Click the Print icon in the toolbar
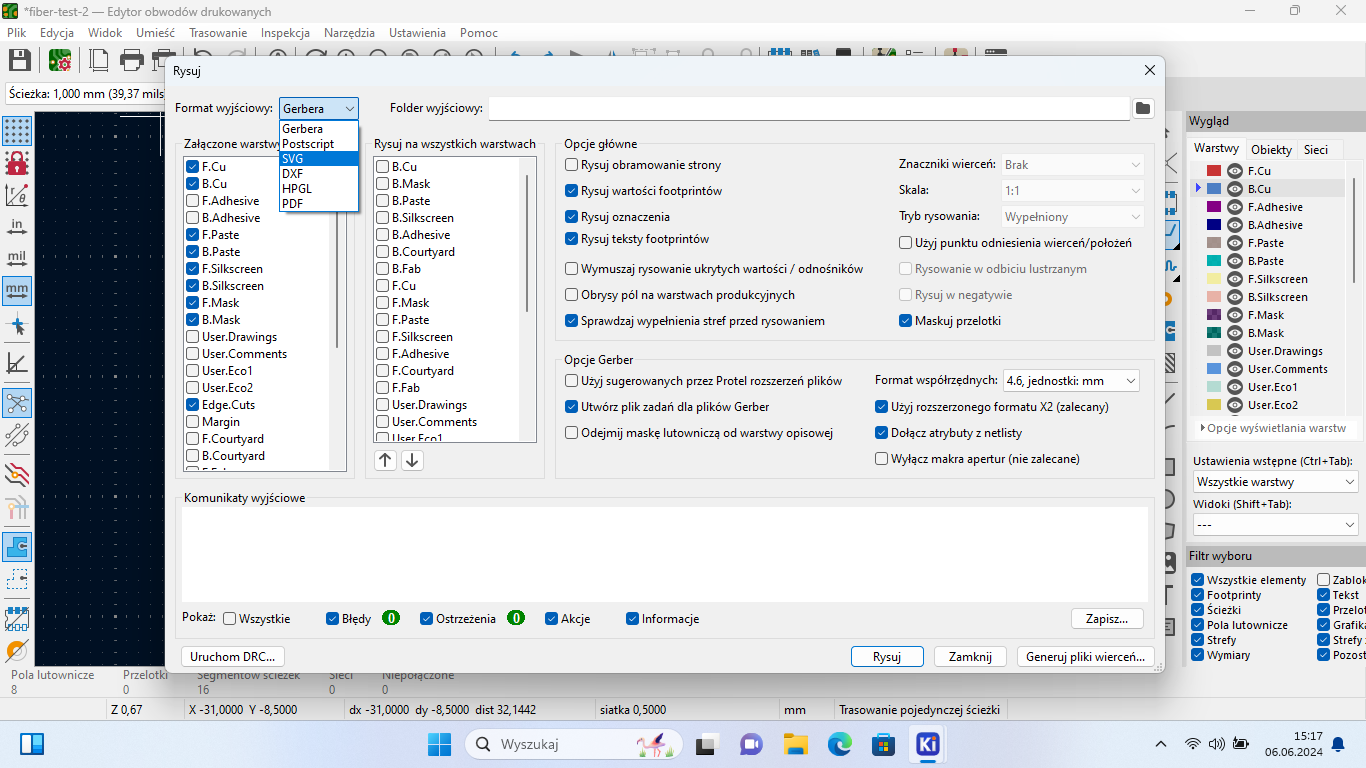1366x768 pixels. point(131,60)
